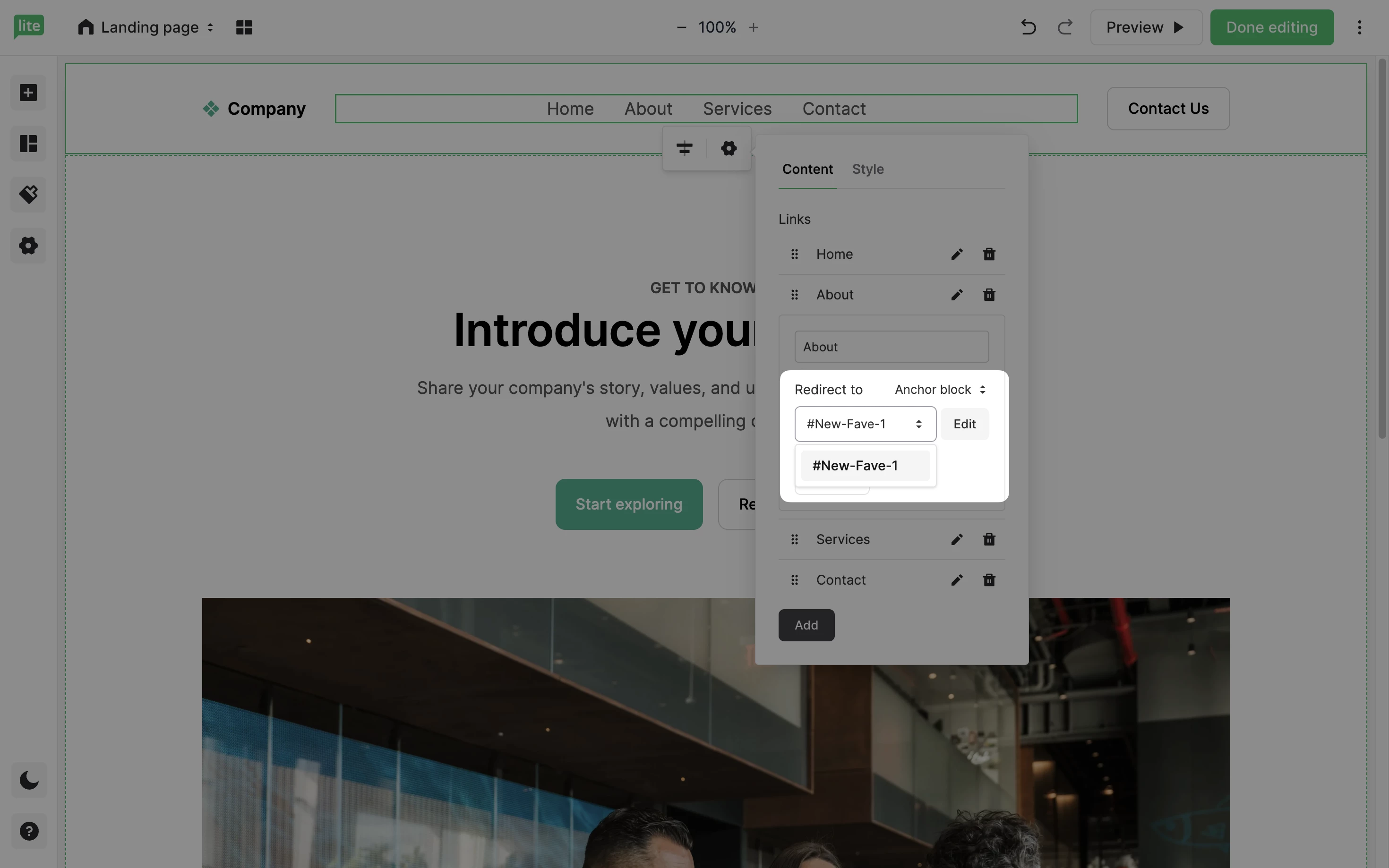Edit the Services link with the pencil icon
The height and width of the screenshot is (868, 1389).
click(x=957, y=539)
